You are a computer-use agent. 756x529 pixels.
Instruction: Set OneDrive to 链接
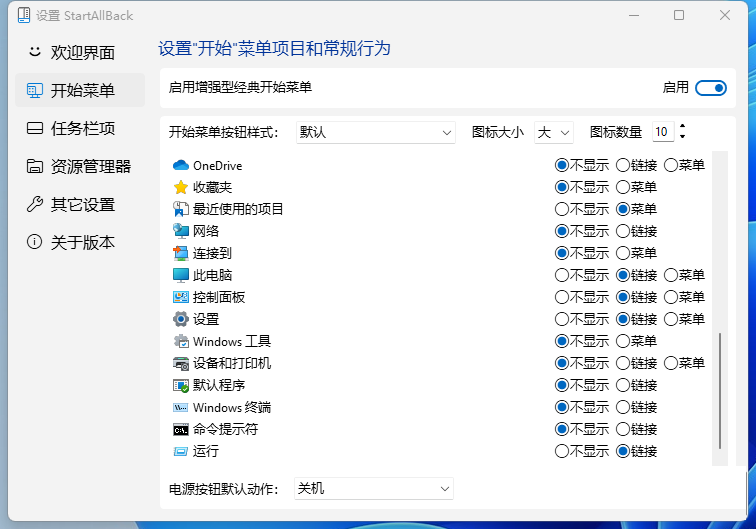tap(636, 165)
